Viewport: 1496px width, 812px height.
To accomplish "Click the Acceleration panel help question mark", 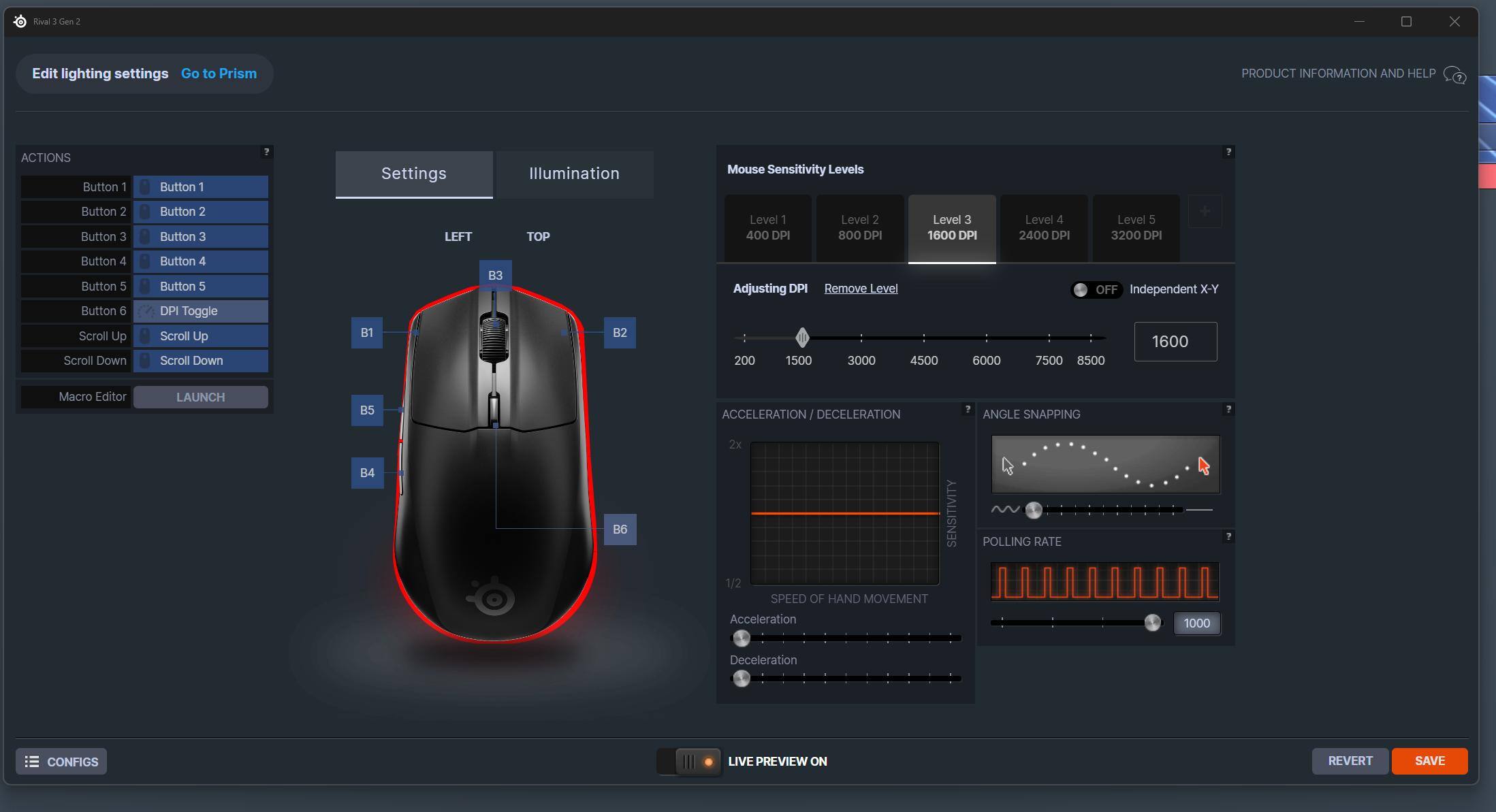I will click(967, 409).
